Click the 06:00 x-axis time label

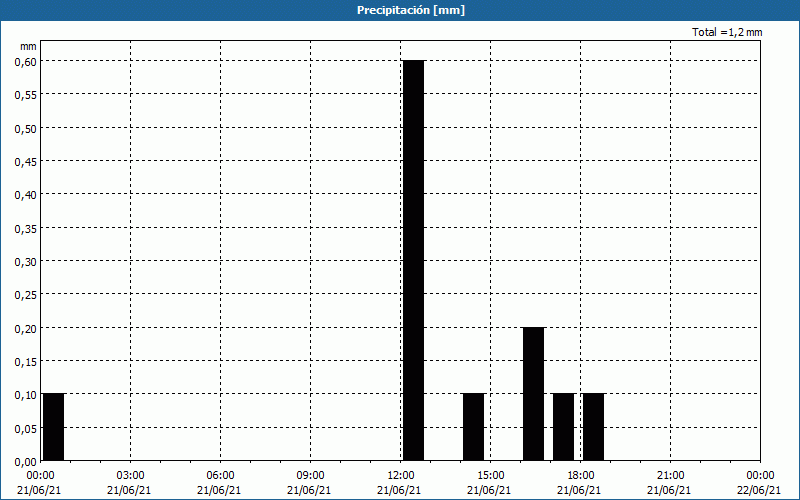pos(220,476)
